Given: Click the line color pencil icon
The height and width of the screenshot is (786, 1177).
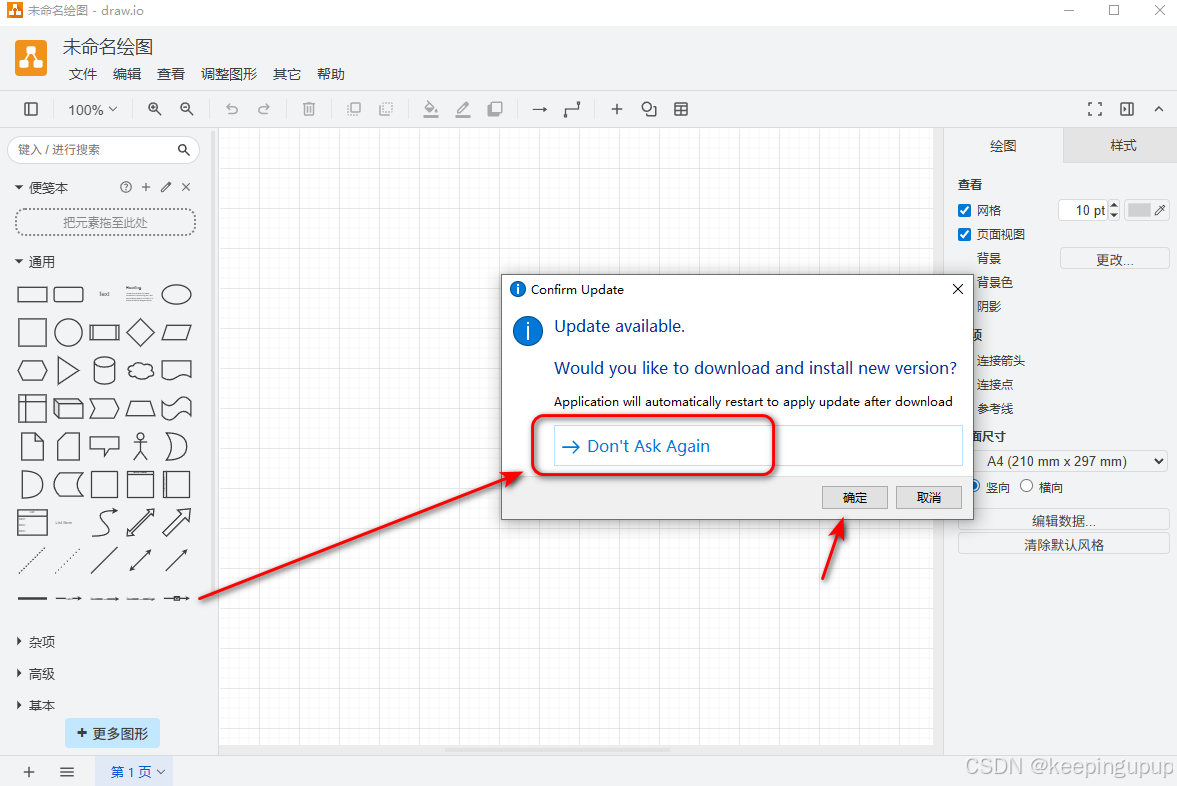Looking at the screenshot, I should [x=463, y=110].
